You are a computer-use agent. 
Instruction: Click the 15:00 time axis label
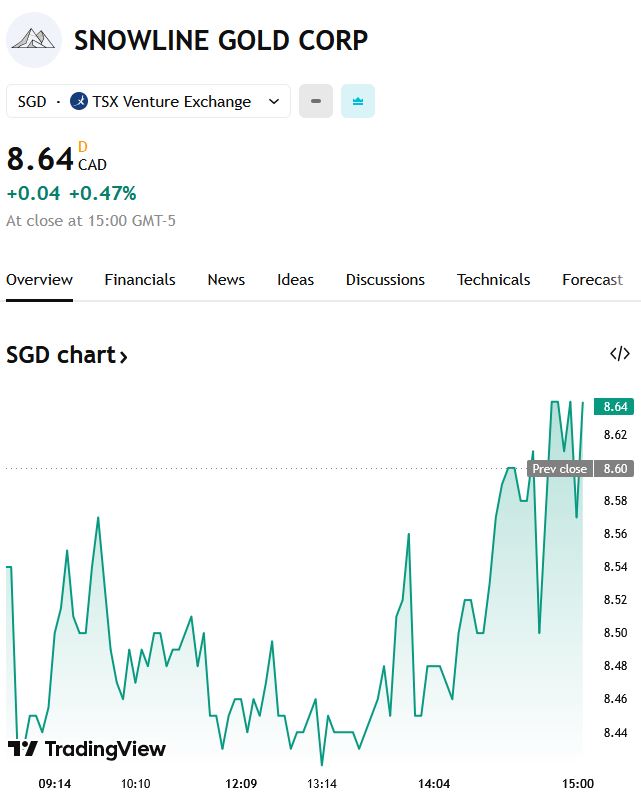tap(578, 784)
